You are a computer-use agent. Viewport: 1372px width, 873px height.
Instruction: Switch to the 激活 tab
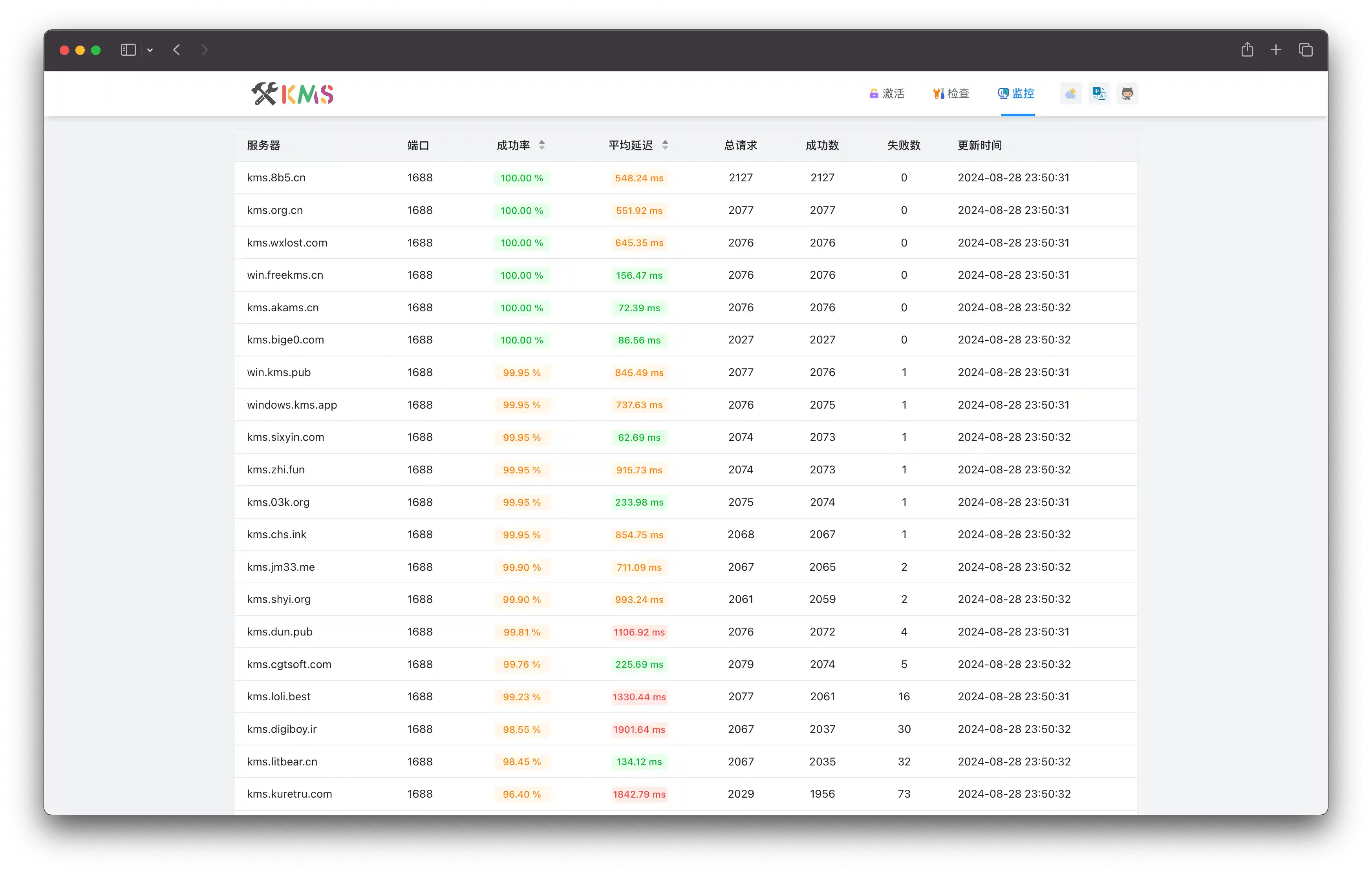click(887, 93)
